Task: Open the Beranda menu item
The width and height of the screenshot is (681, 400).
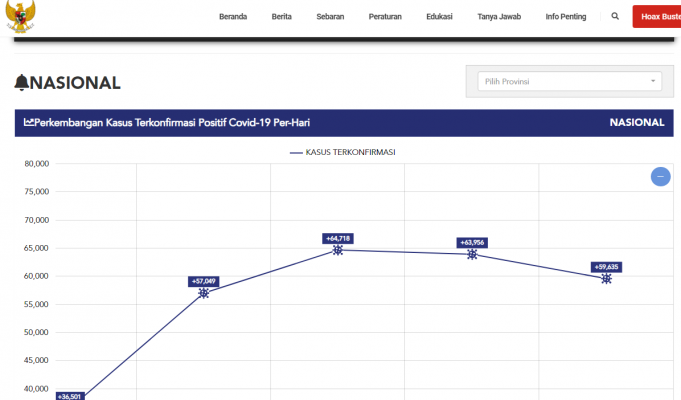Action: 233,17
